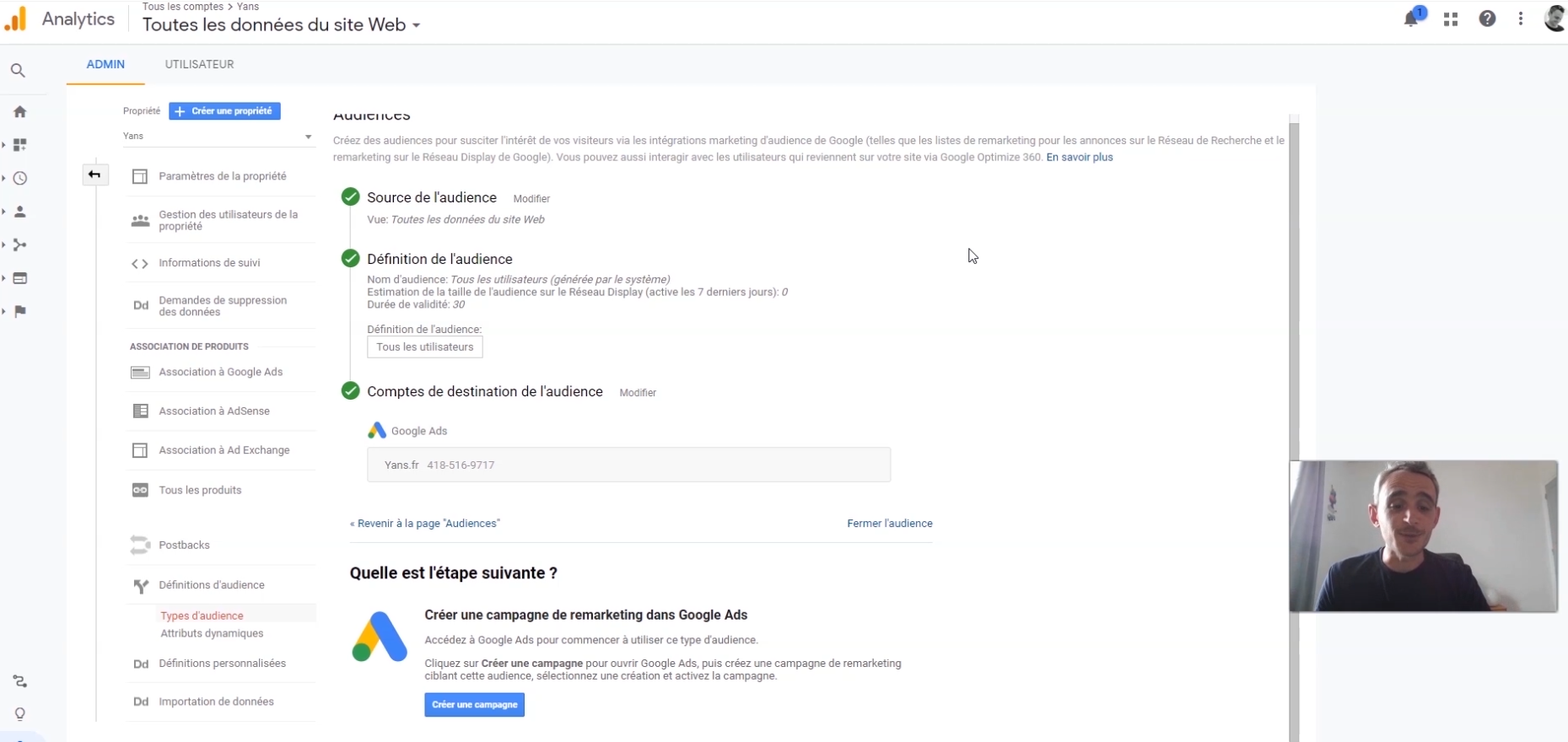
Task: Click the account avatar in top corner
Action: [1555, 19]
